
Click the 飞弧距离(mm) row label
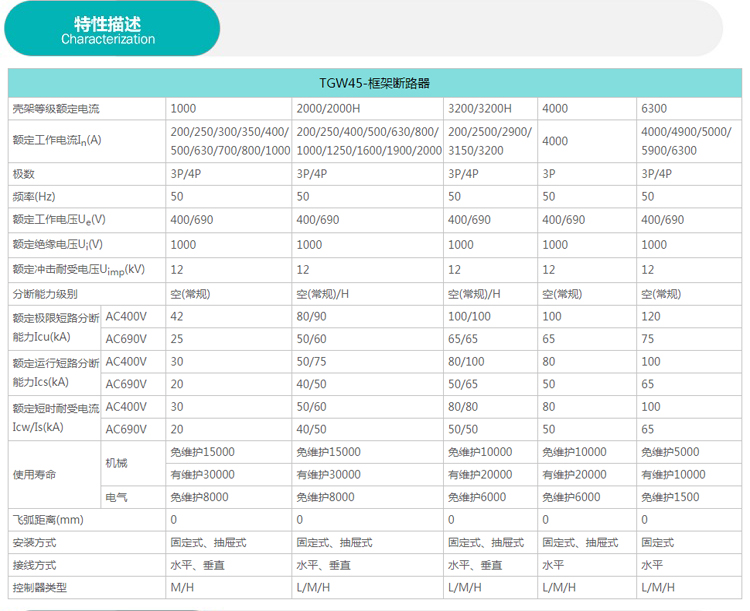tap(48, 520)
